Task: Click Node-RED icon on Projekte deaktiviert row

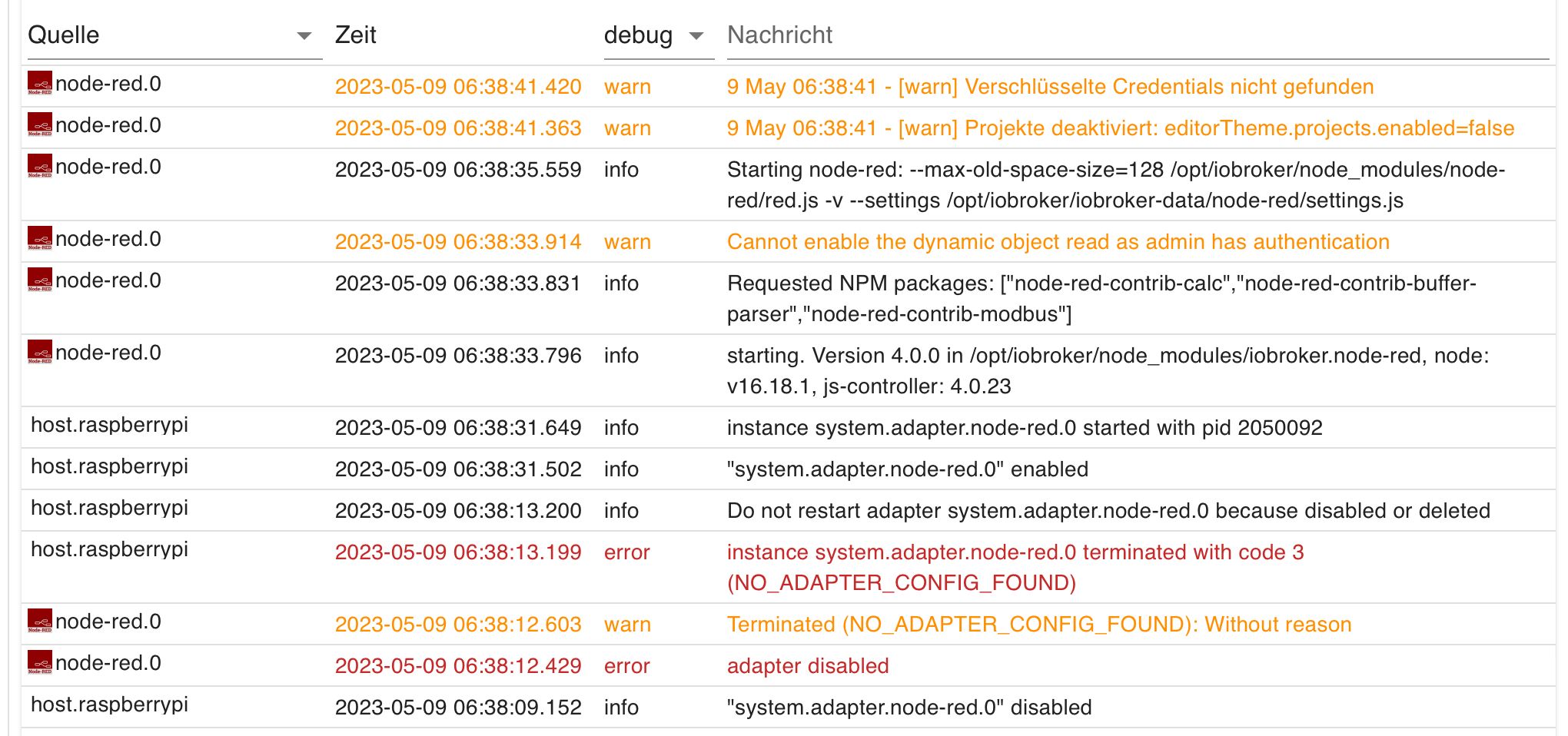Action: click(x=40, y=124)
